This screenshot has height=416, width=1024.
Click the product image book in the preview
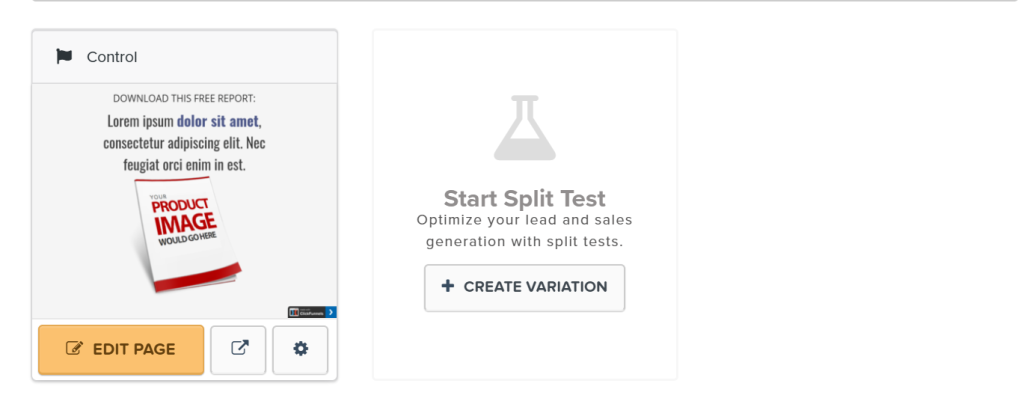click(x=180, y=235)
